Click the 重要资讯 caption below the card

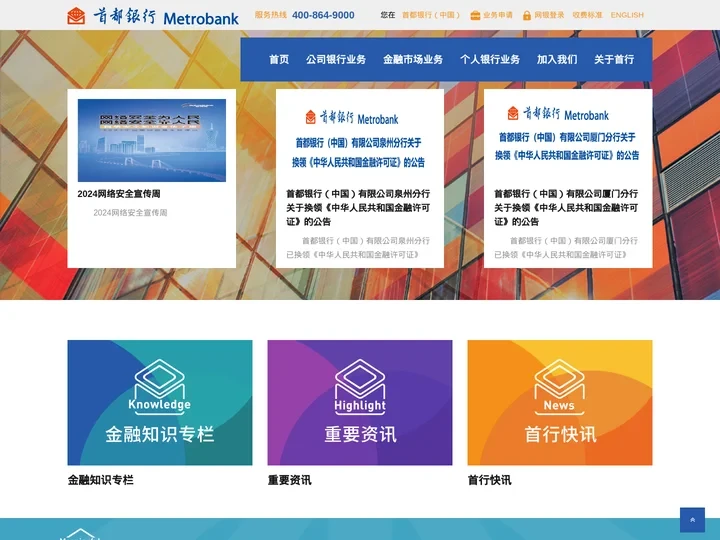[290, 480]
